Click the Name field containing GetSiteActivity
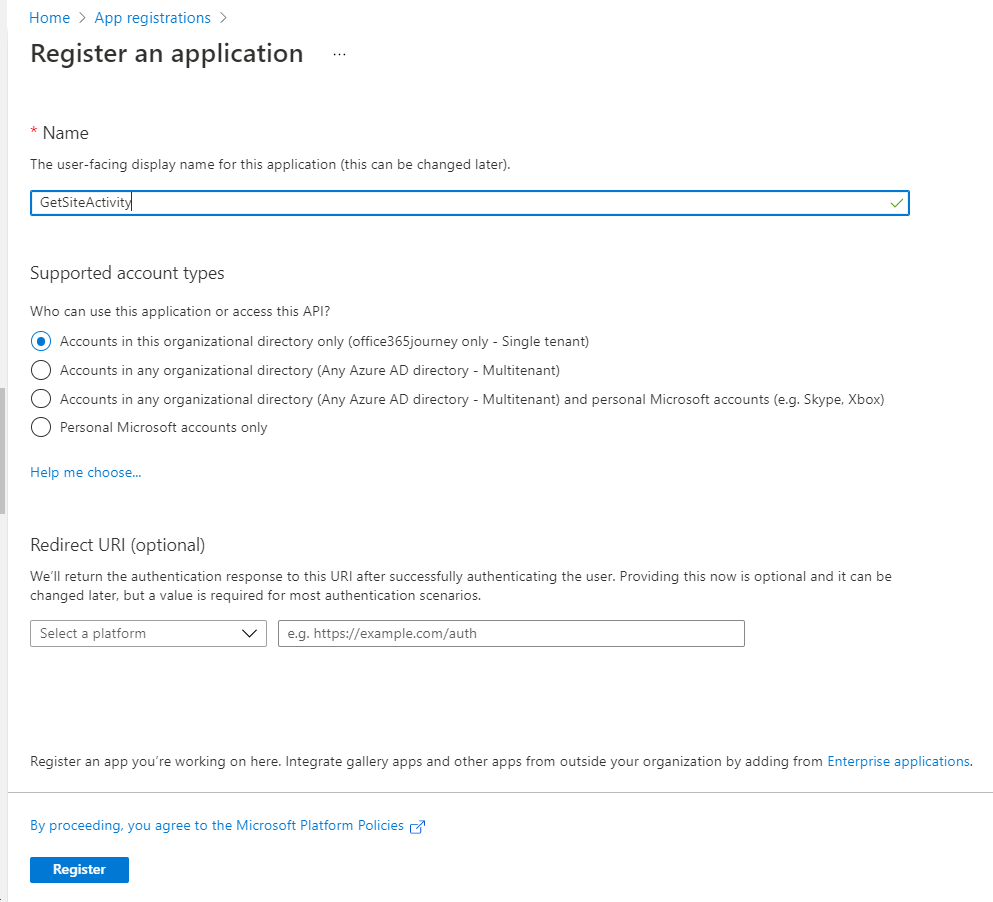The width and height of the screenshot is (993, 902). [470, 203]
